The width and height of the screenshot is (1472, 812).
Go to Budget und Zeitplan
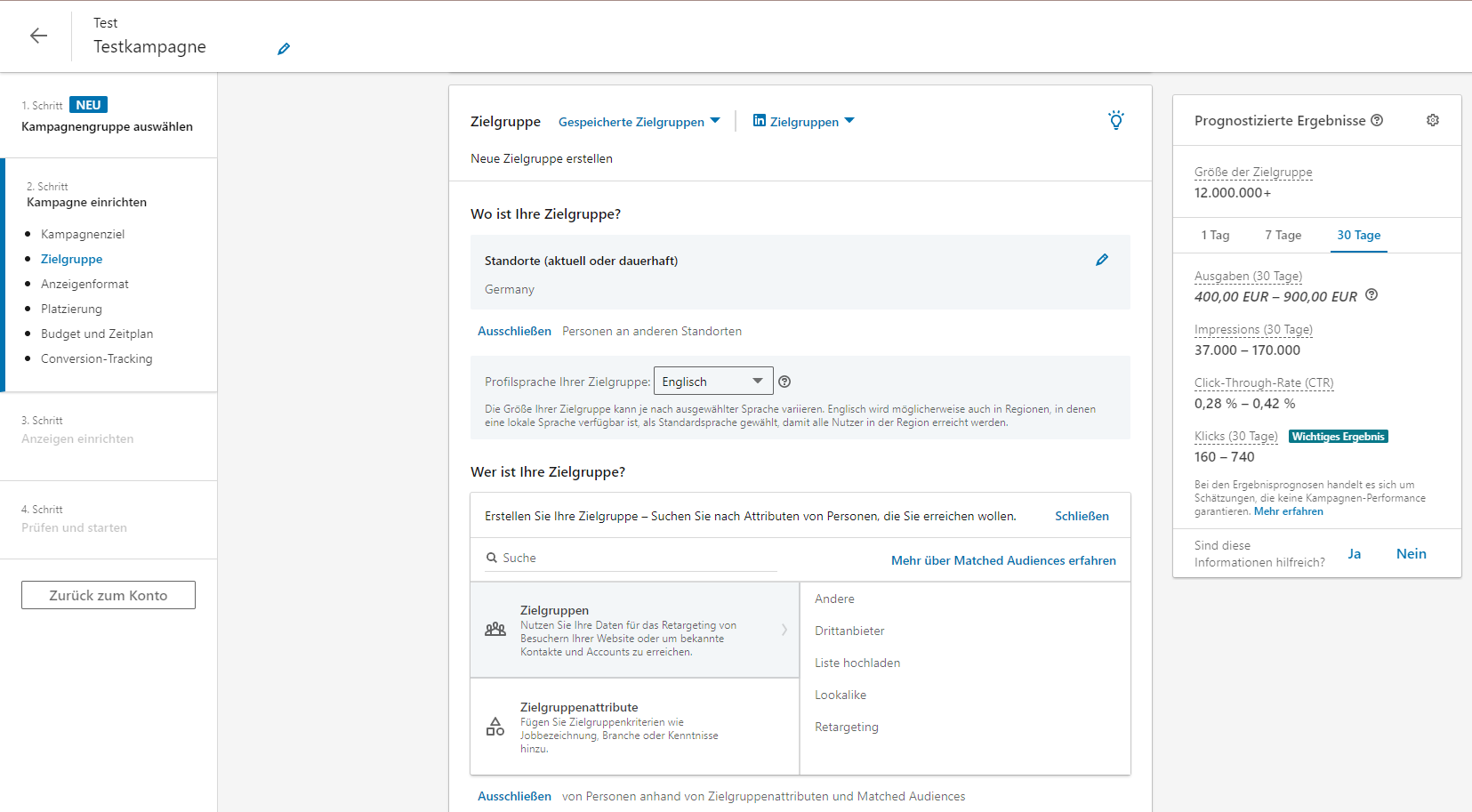97,334
